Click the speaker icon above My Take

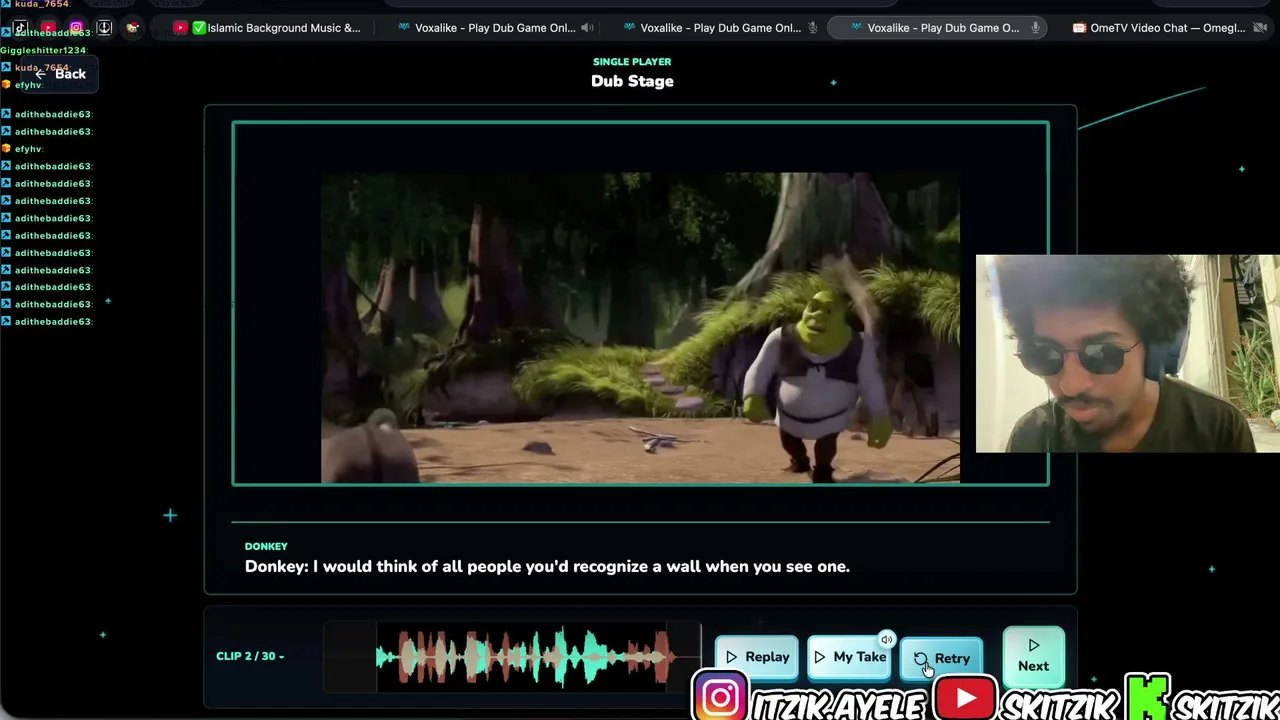click(x=886, y=640)
